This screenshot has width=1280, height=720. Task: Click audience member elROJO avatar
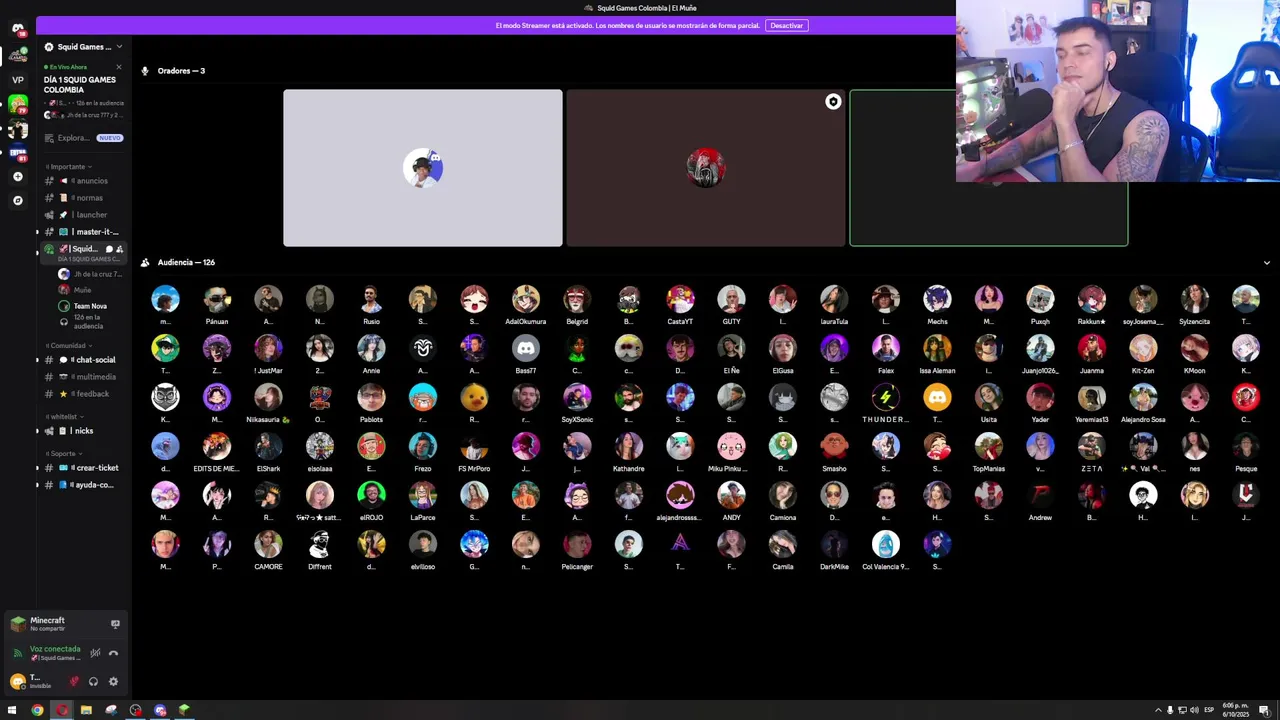pos(371,495)
